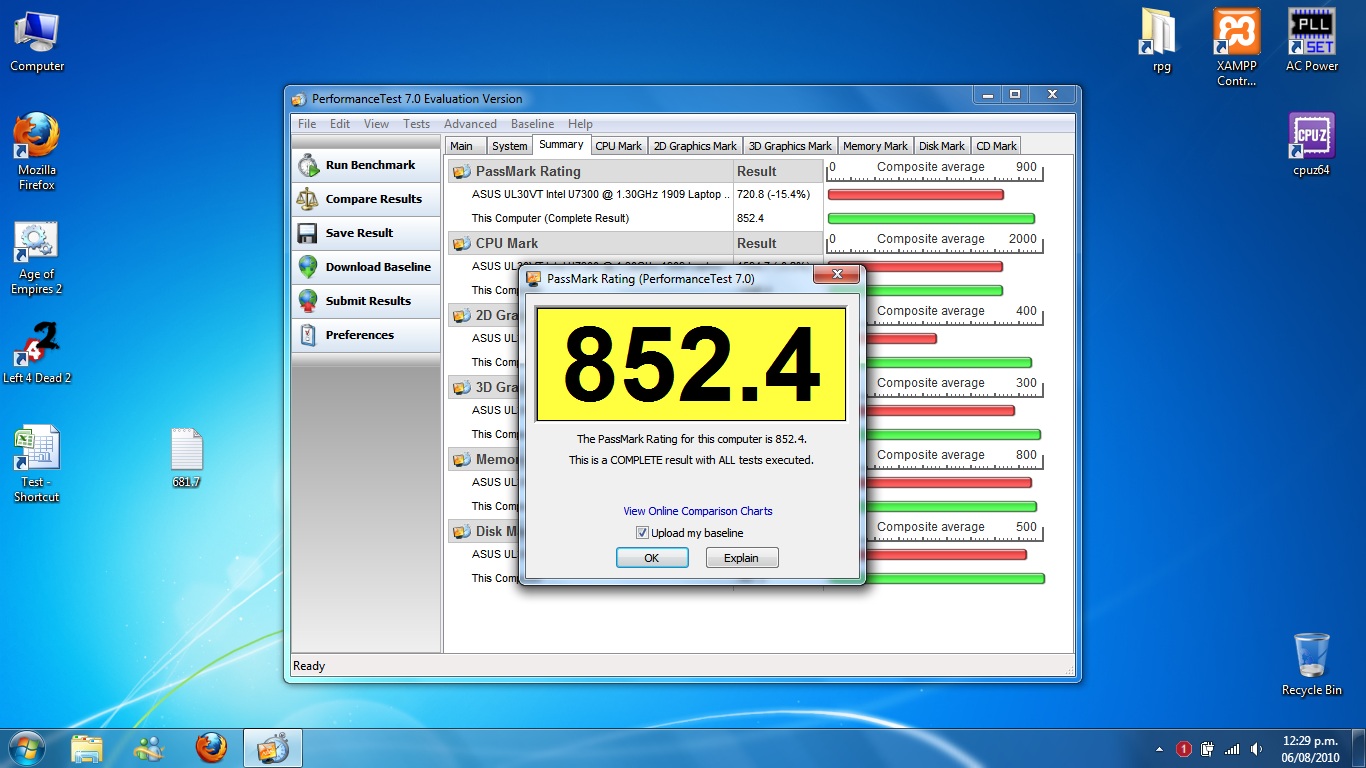Open Windows Live Messenger taskbar icon
The image size is (1366, 768).
click(149, 748)
